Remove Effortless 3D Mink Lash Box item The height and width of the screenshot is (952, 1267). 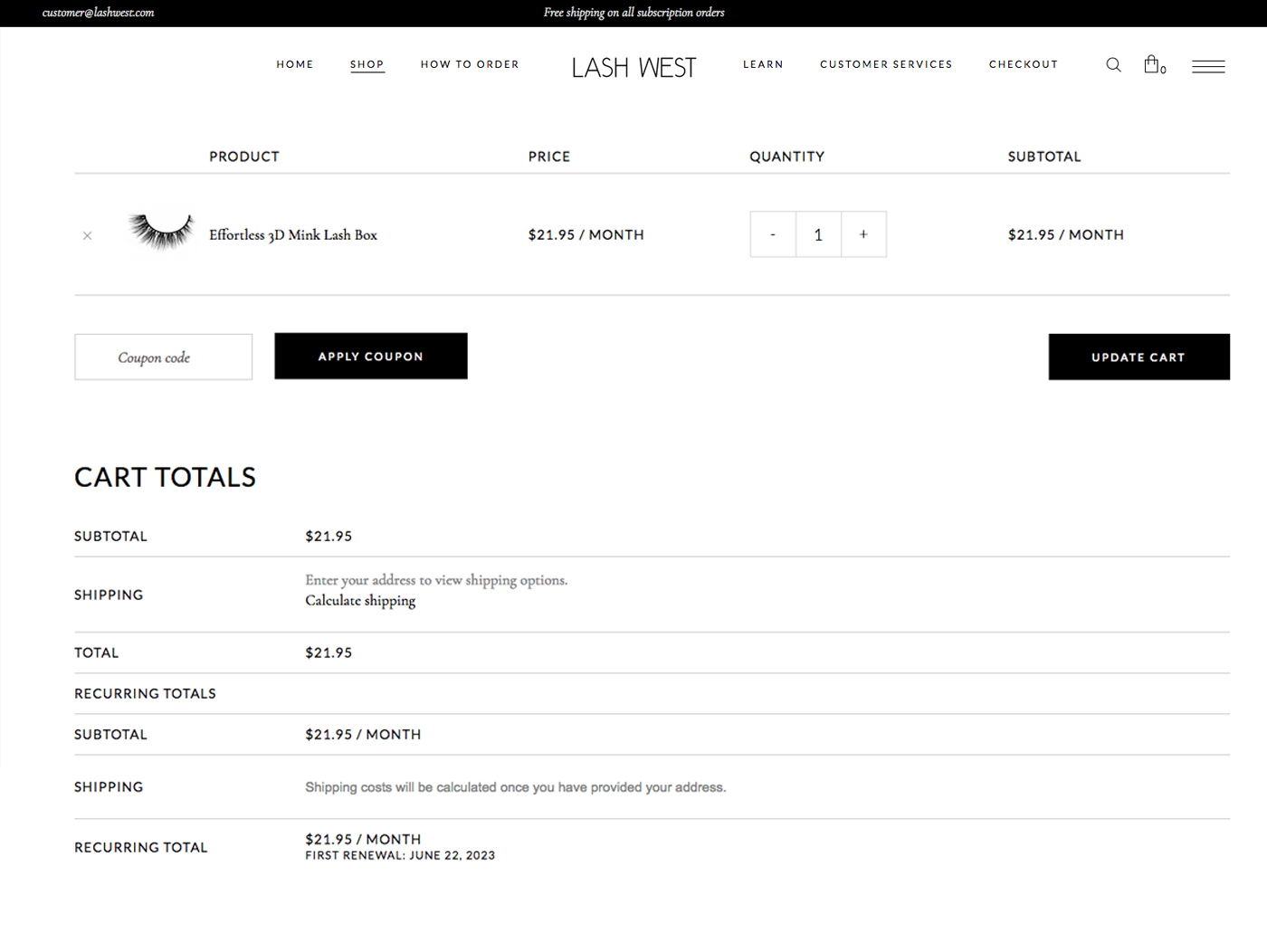point(88,235)
